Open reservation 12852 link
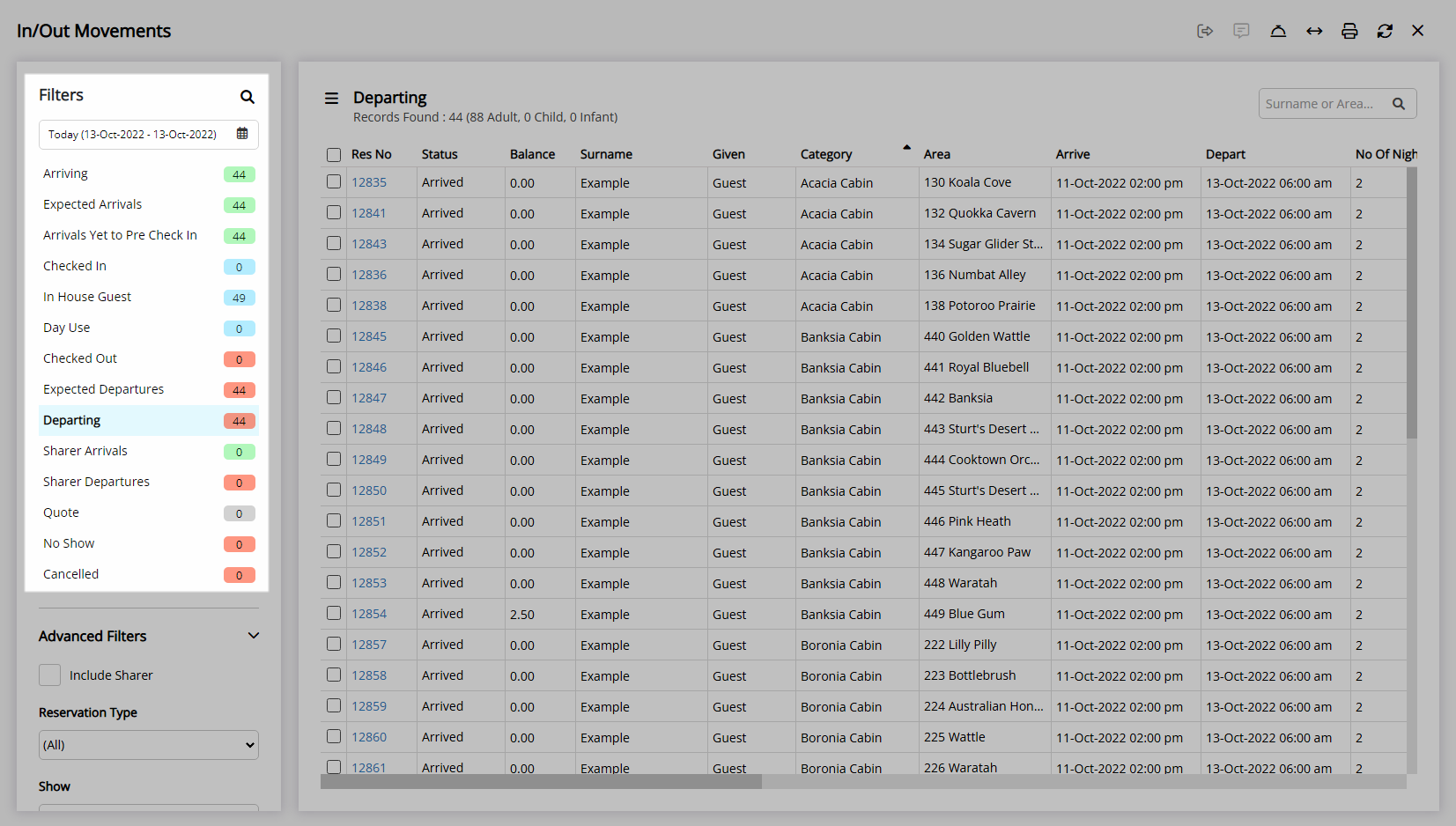The height and width of the screenshot is (826, 1456). pos(369,552)
